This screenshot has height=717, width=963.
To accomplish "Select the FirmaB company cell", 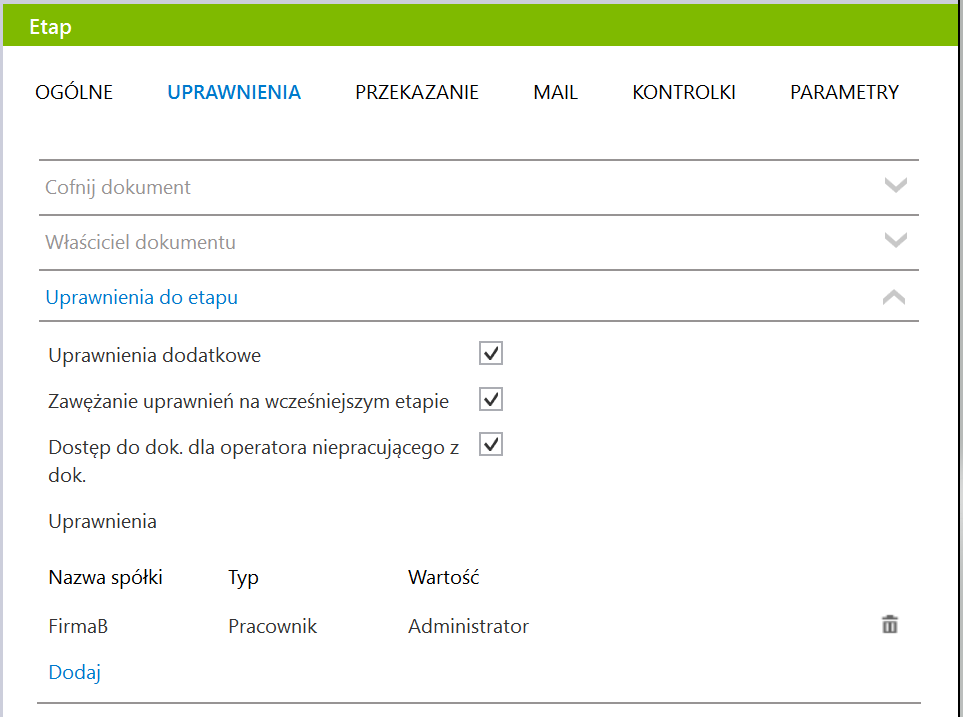I will [78, 626].
